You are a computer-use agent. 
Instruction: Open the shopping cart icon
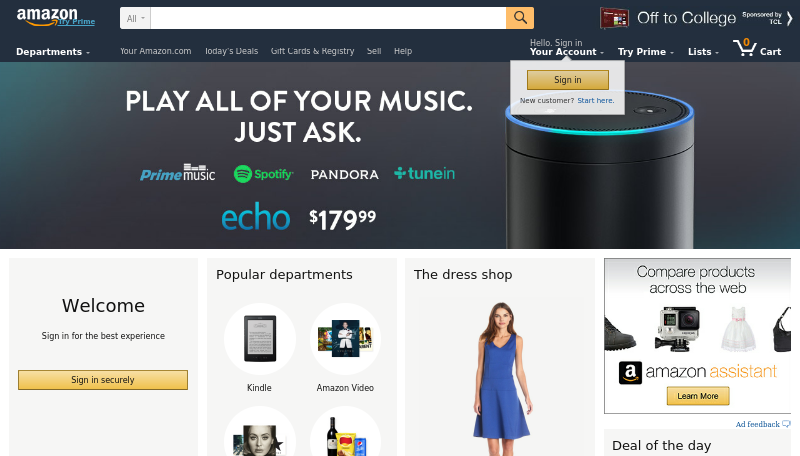(x=745, y=48)
